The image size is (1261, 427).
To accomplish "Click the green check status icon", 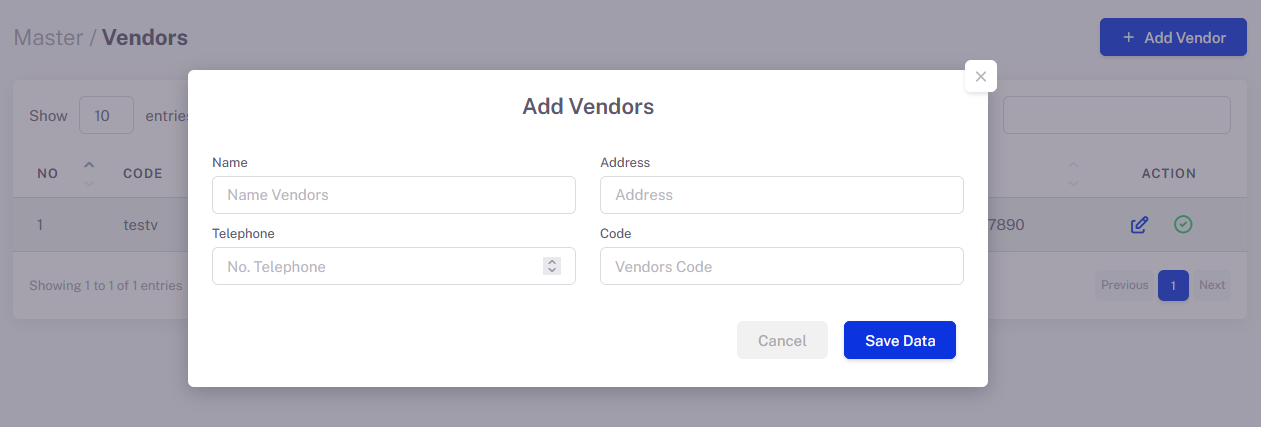I will point(1183,224).
